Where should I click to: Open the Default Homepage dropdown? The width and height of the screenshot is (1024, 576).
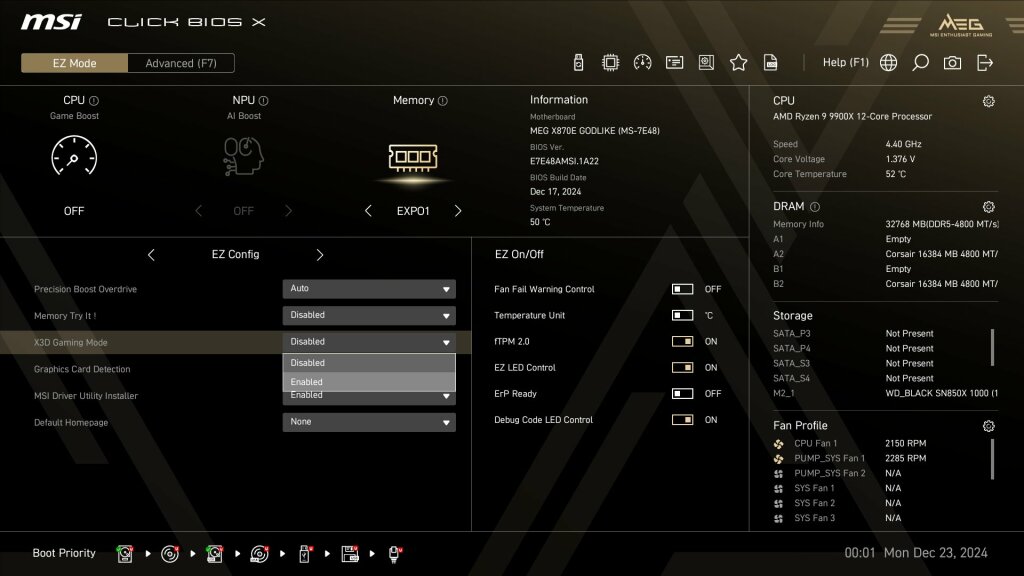(x=369, y=422)
